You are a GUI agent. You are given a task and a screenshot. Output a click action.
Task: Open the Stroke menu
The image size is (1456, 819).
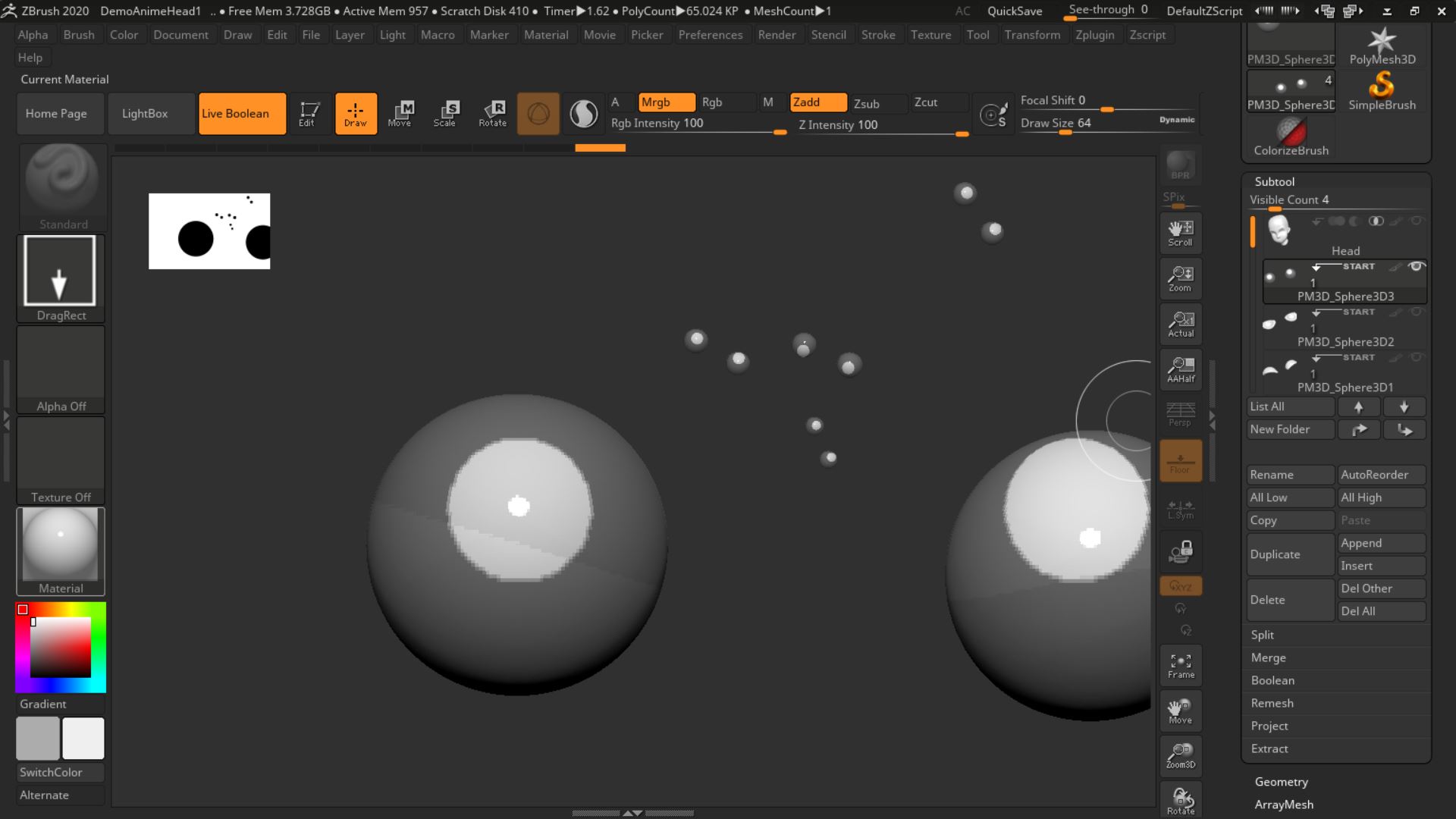click(877, 35)
